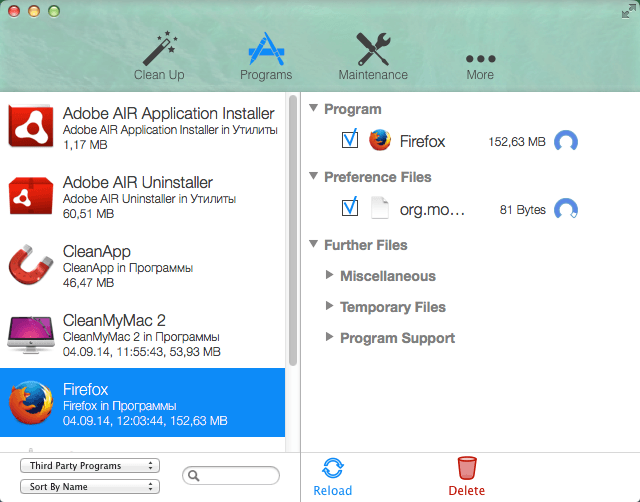Click the blue round icon next to 81 Bytes
This screenshot has height=502, width=640.
pyautogui.click(x=566, y=209)
